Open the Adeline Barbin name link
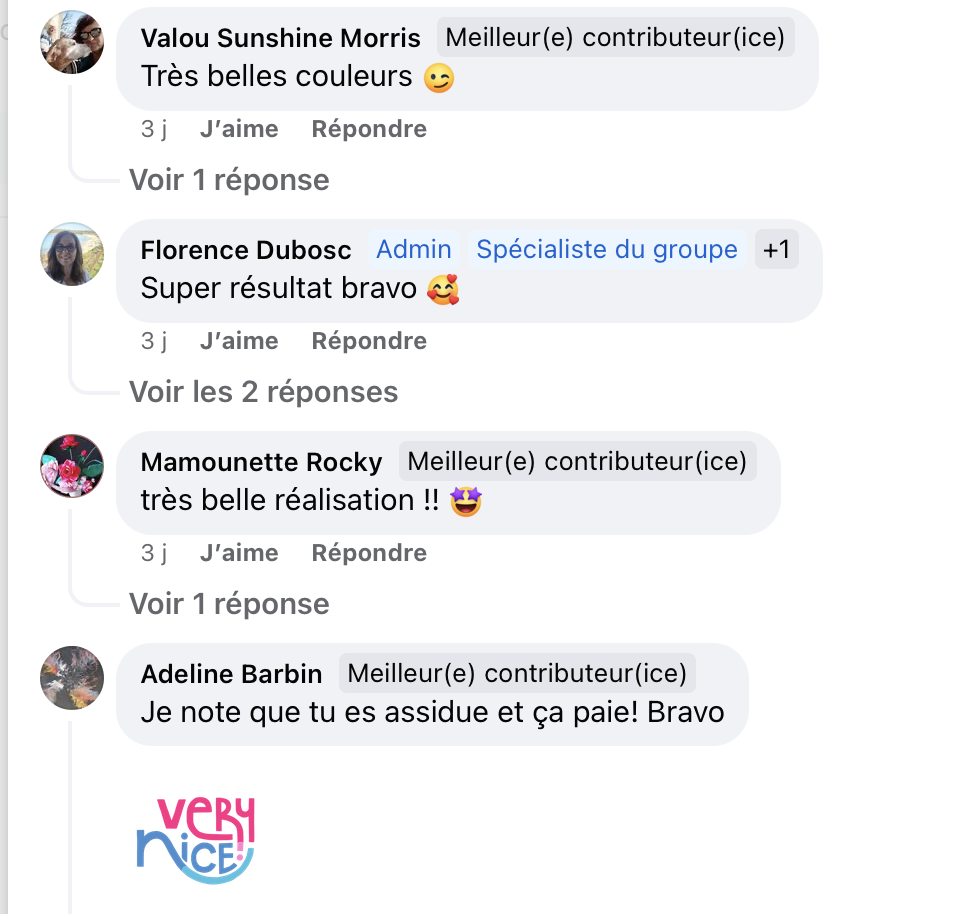 pyautogui.click(x=231, y=674)
